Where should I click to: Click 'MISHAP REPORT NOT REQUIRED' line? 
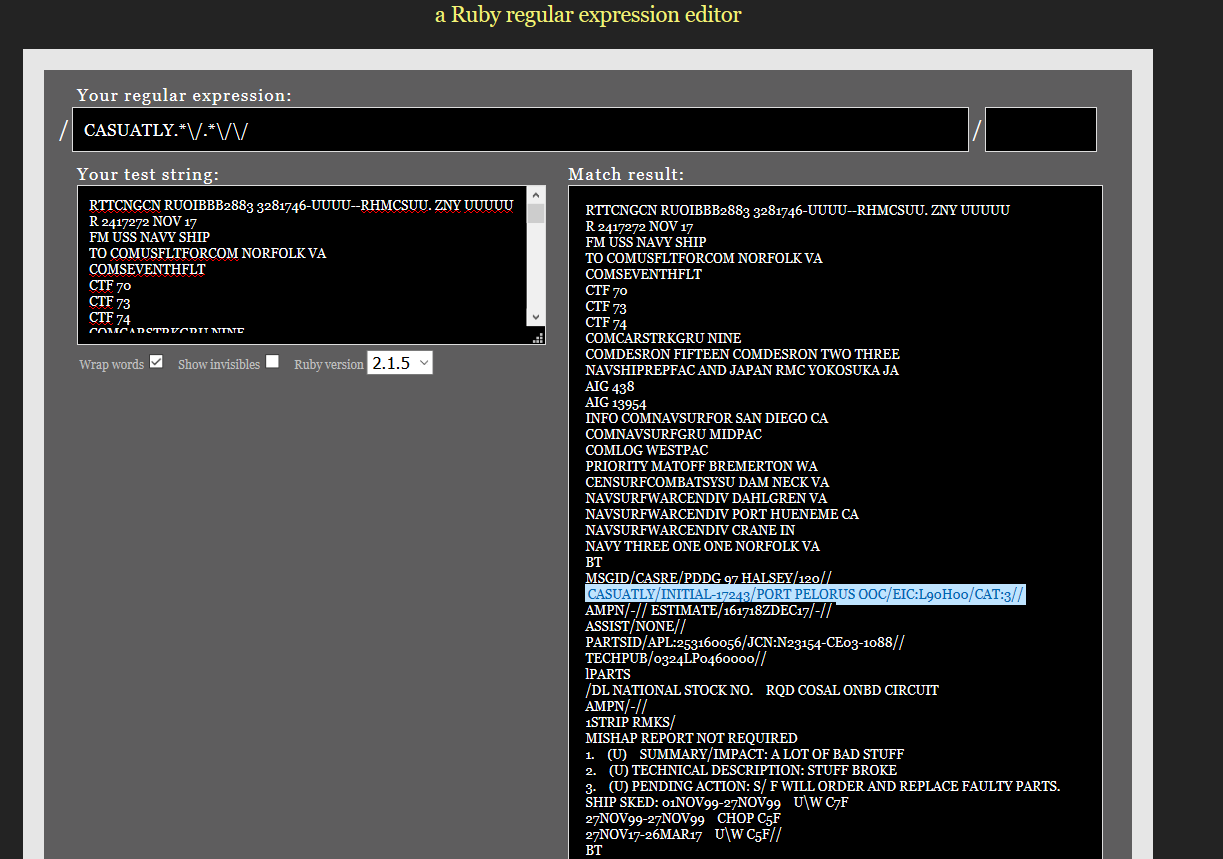point(691,738)
